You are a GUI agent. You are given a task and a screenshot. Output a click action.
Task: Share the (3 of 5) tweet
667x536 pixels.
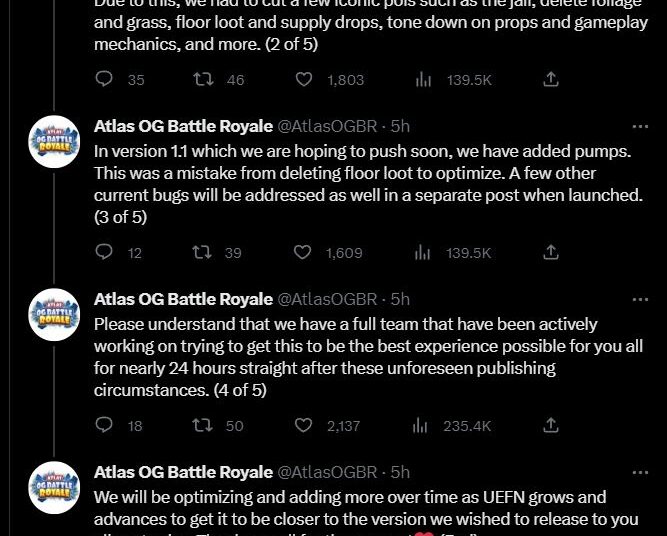click(550, 253)
